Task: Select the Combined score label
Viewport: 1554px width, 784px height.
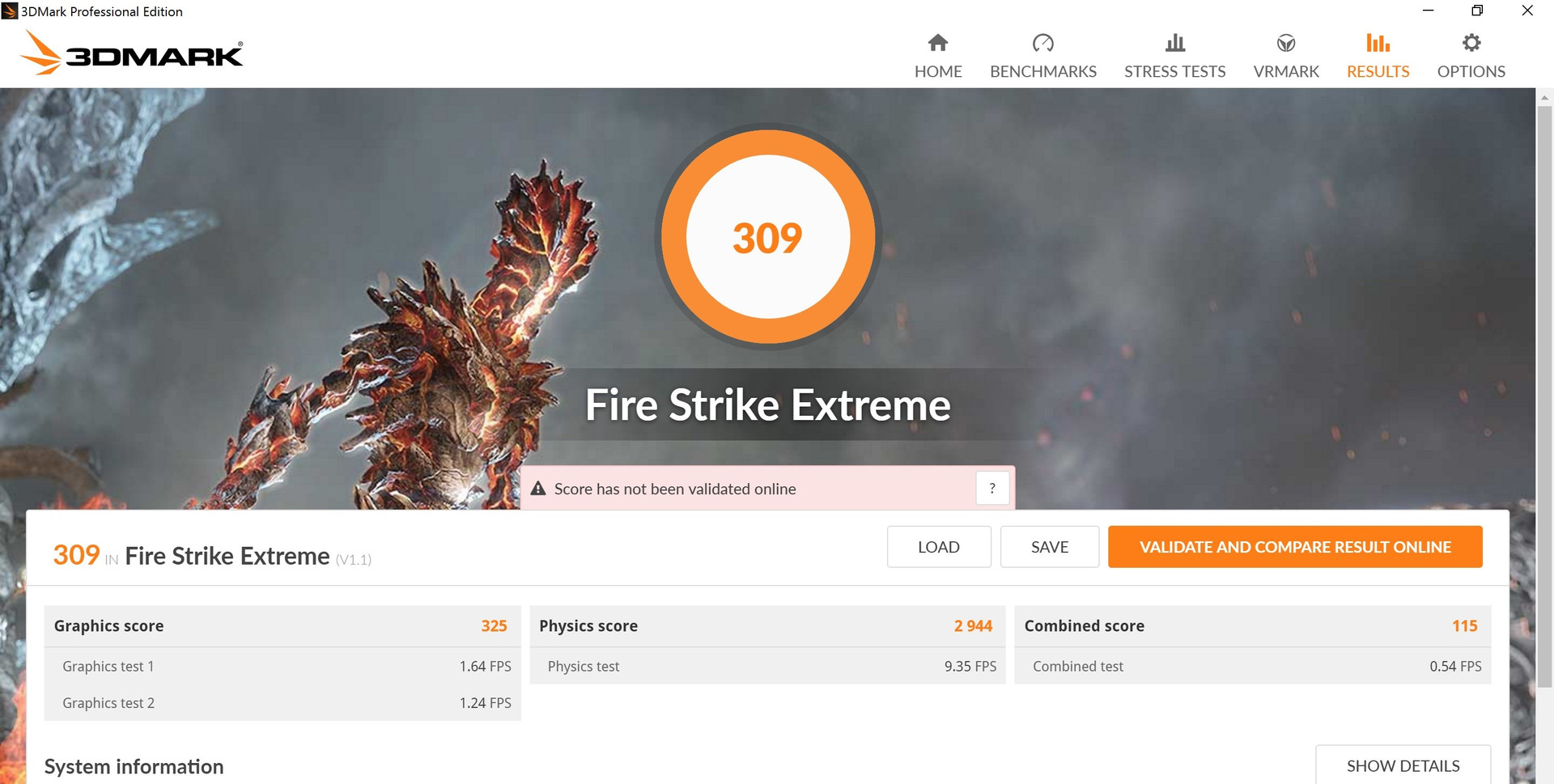Action: tap(1085, 625)
